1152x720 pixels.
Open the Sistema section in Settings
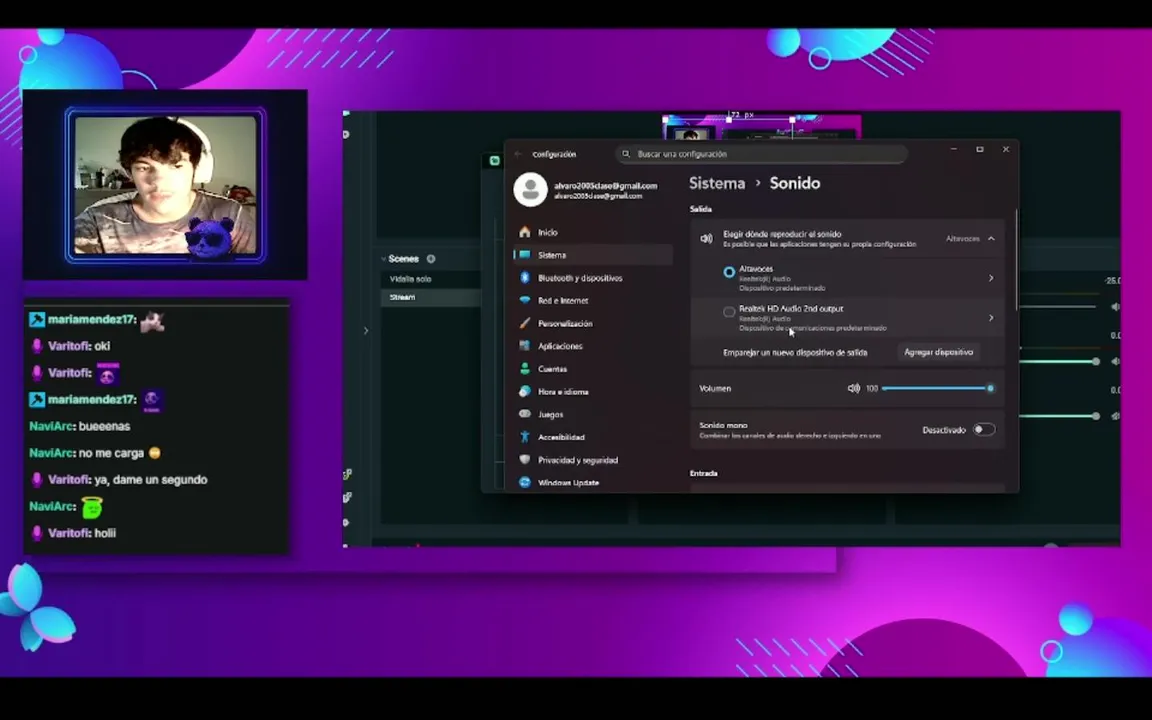[593, 255]
